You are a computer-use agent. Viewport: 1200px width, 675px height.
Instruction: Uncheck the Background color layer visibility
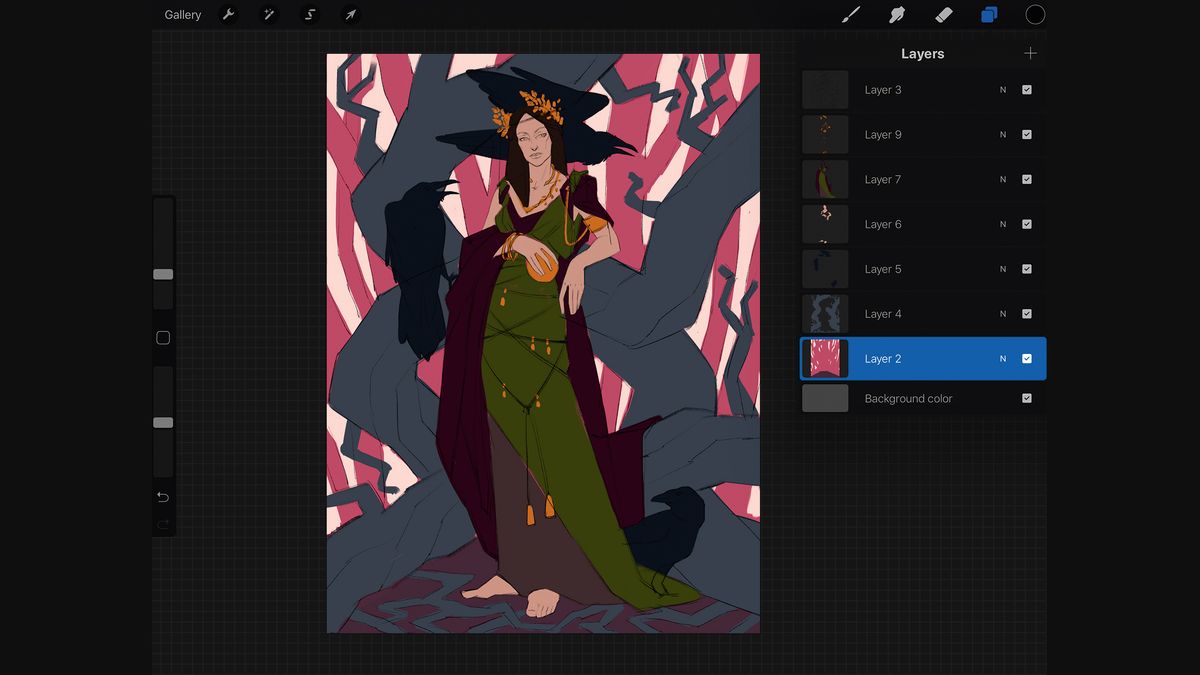[x=1026, y=398]
